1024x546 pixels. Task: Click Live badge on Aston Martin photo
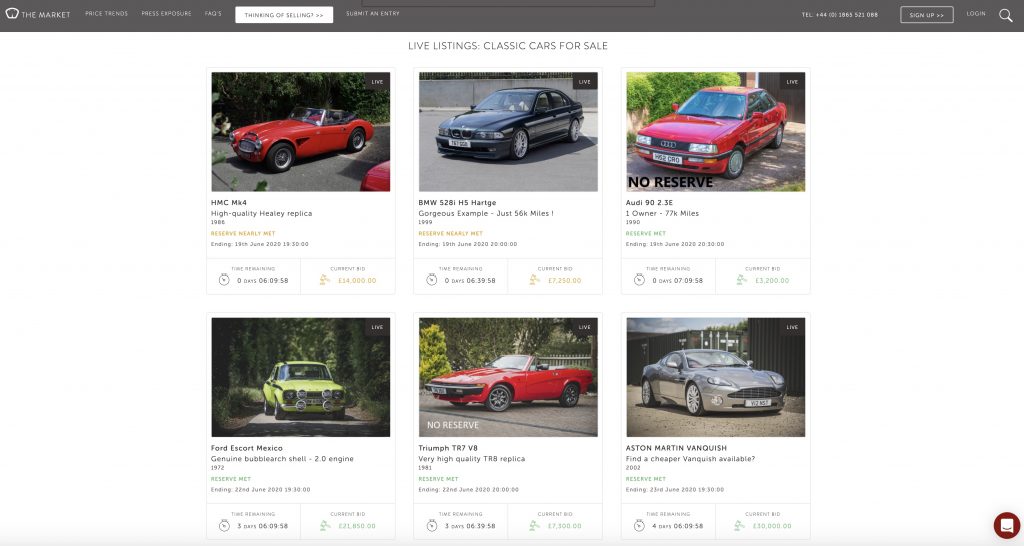click(x=792, y=327)
